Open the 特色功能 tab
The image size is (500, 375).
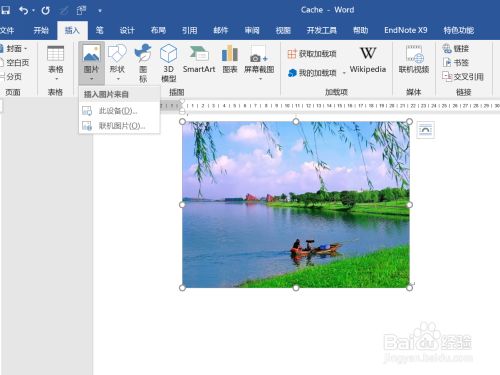click(x=459, y=30)
